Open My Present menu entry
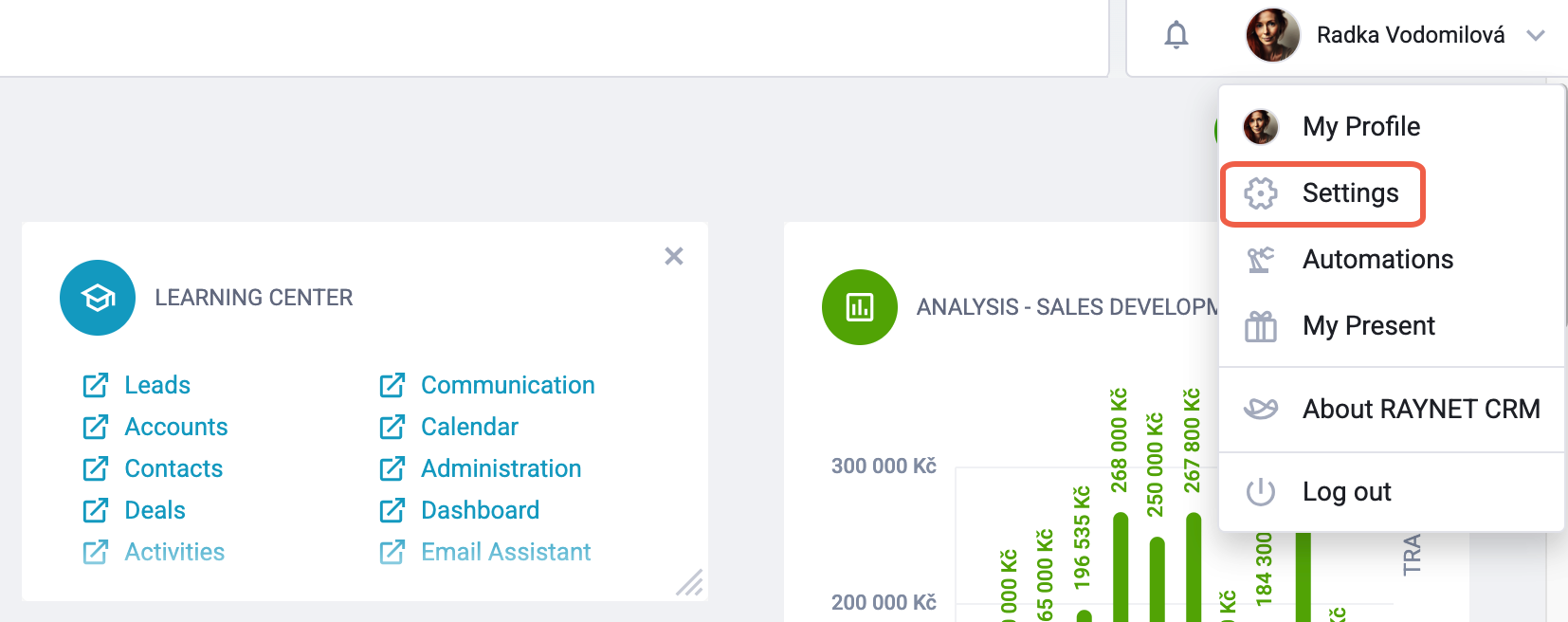The width and height of the screenshot is (1568, 622). pyautogui.click(x=1368, y=326)
